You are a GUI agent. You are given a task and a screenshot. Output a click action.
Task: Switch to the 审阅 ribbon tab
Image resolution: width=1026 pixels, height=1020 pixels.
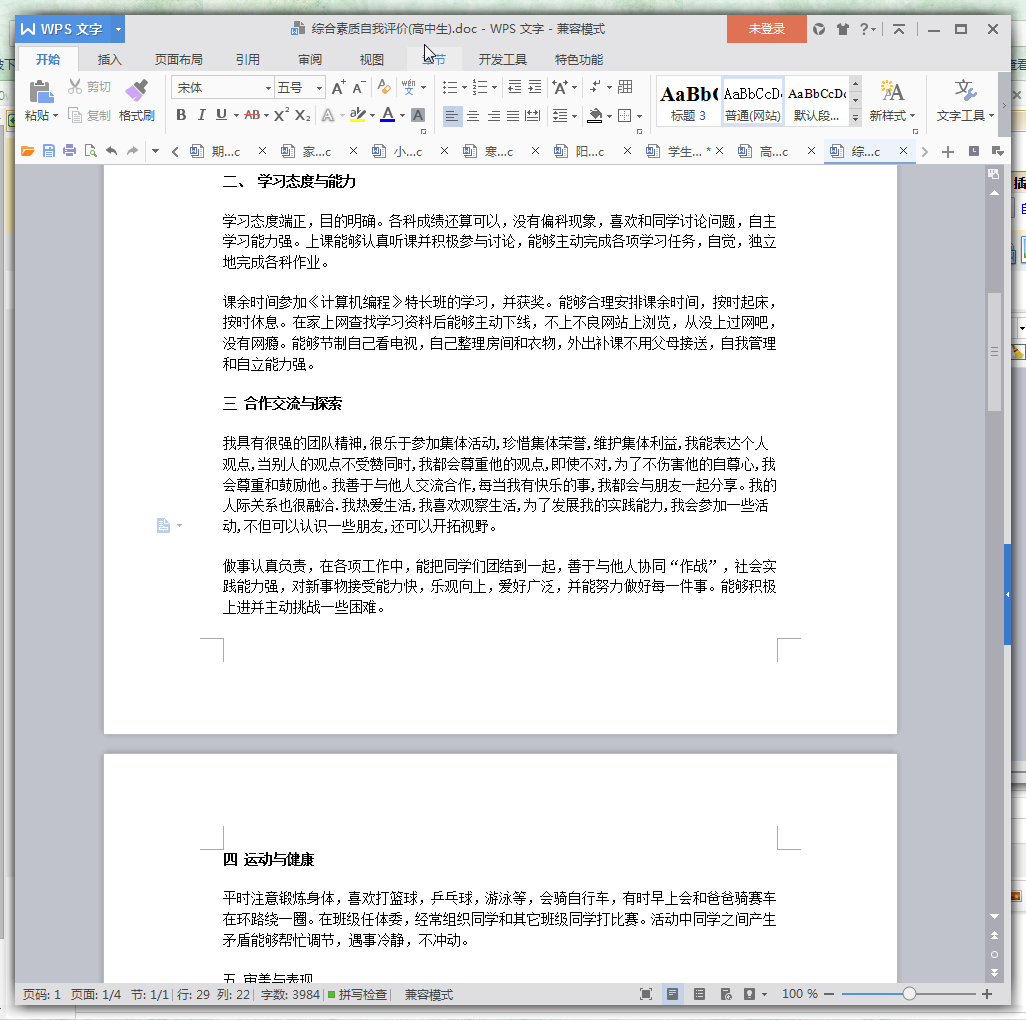tap(310, 60)
